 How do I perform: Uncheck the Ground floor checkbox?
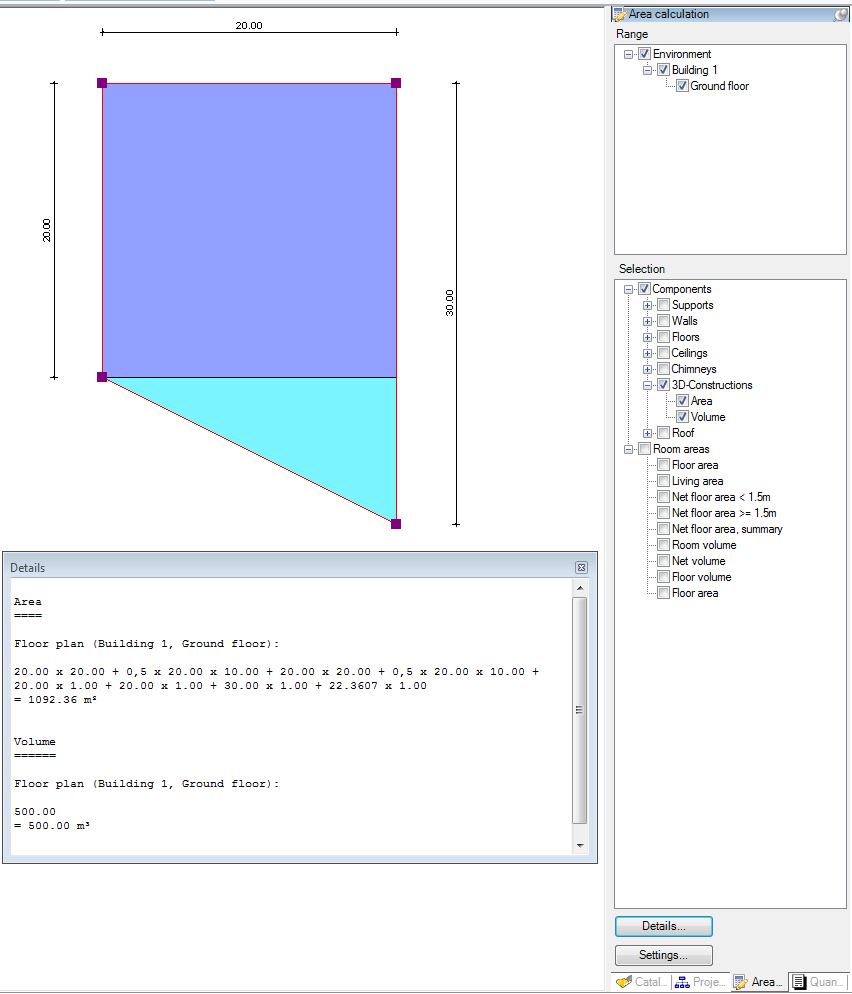(682, 86)
